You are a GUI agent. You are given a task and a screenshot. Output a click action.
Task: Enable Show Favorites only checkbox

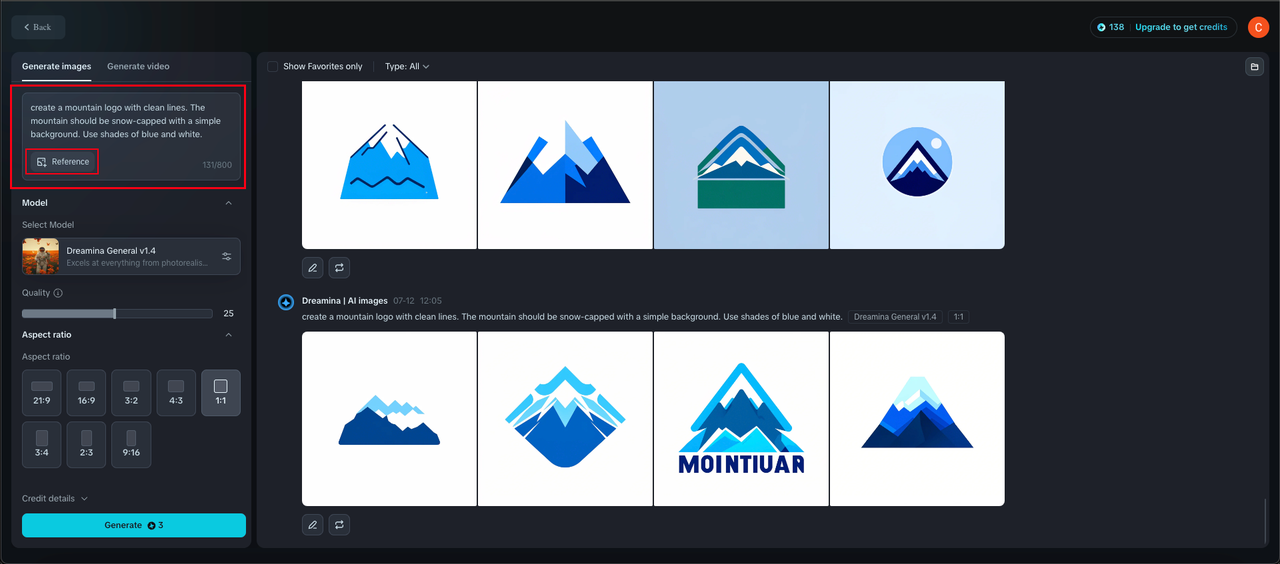point(273,66)
